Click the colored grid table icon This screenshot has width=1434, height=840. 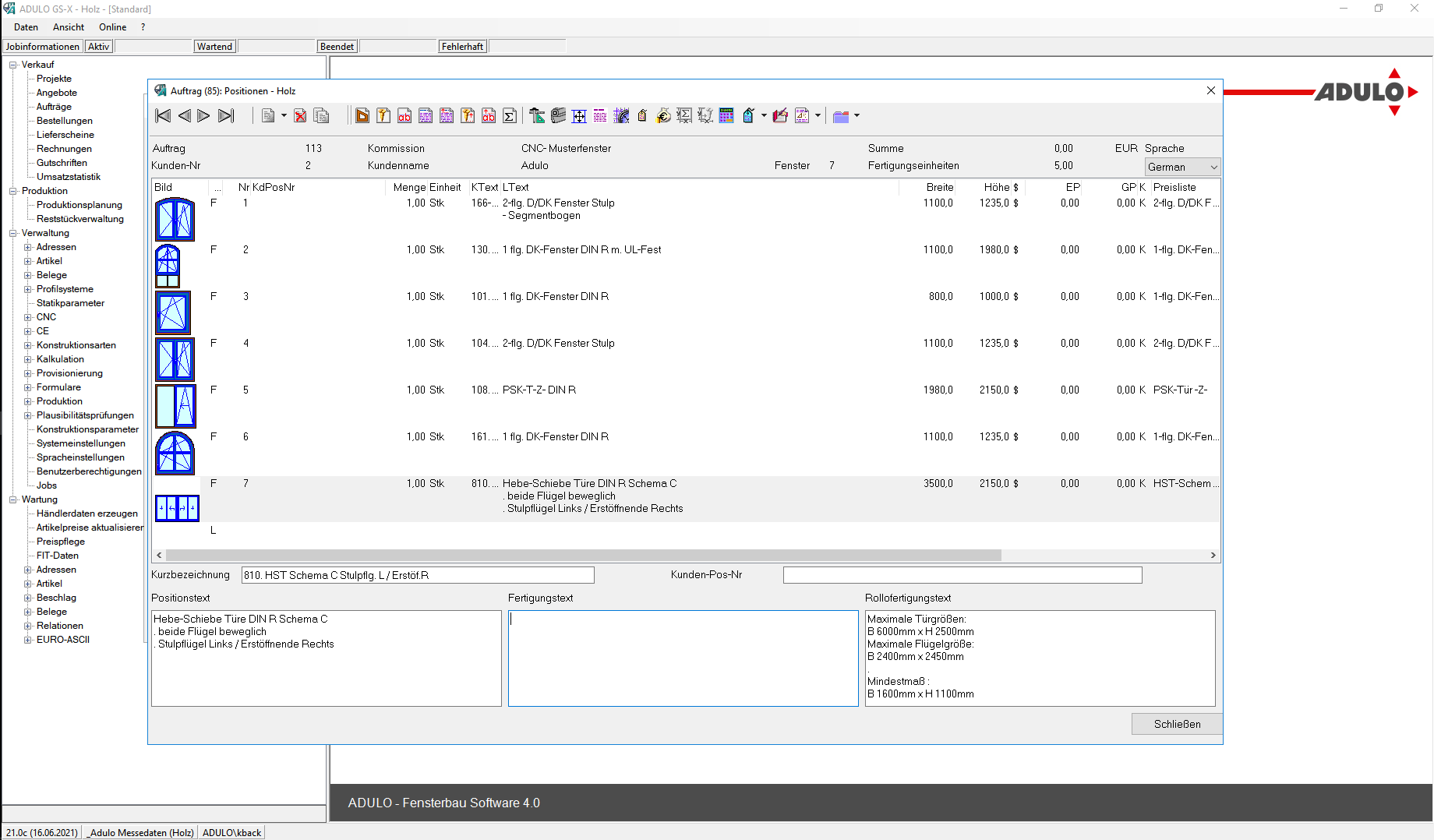726,116
